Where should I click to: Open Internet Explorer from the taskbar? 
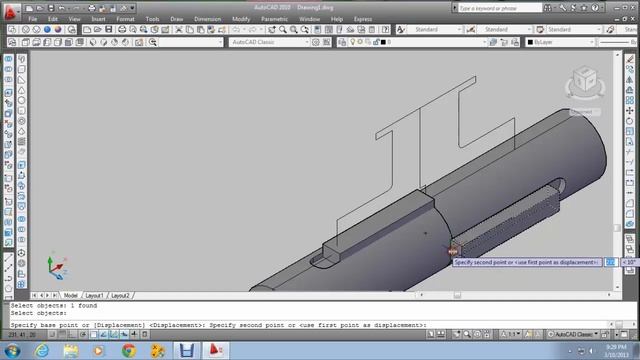click(x=42, y=351)
